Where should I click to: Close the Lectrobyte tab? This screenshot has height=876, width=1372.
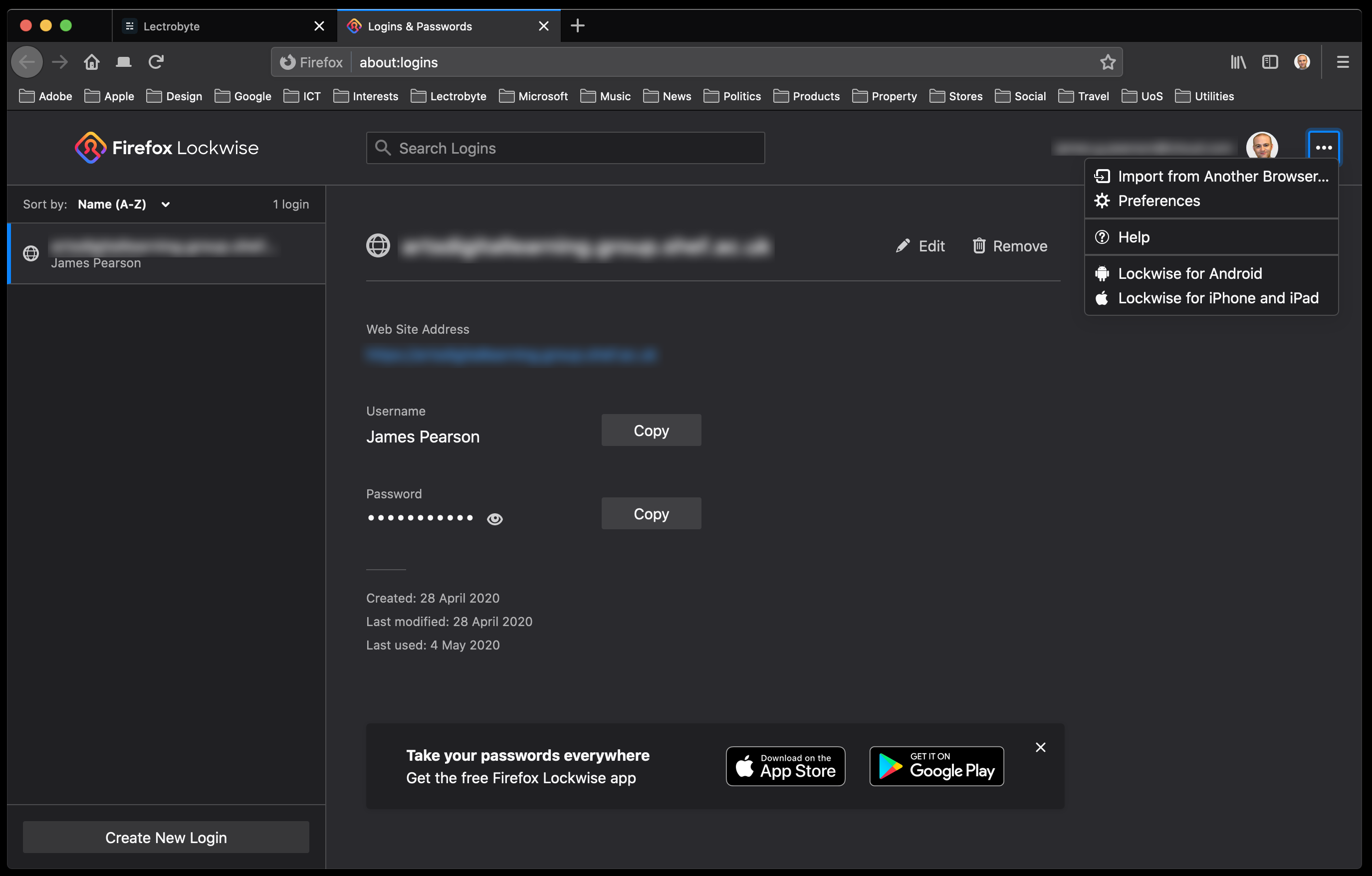coord(319,26)
